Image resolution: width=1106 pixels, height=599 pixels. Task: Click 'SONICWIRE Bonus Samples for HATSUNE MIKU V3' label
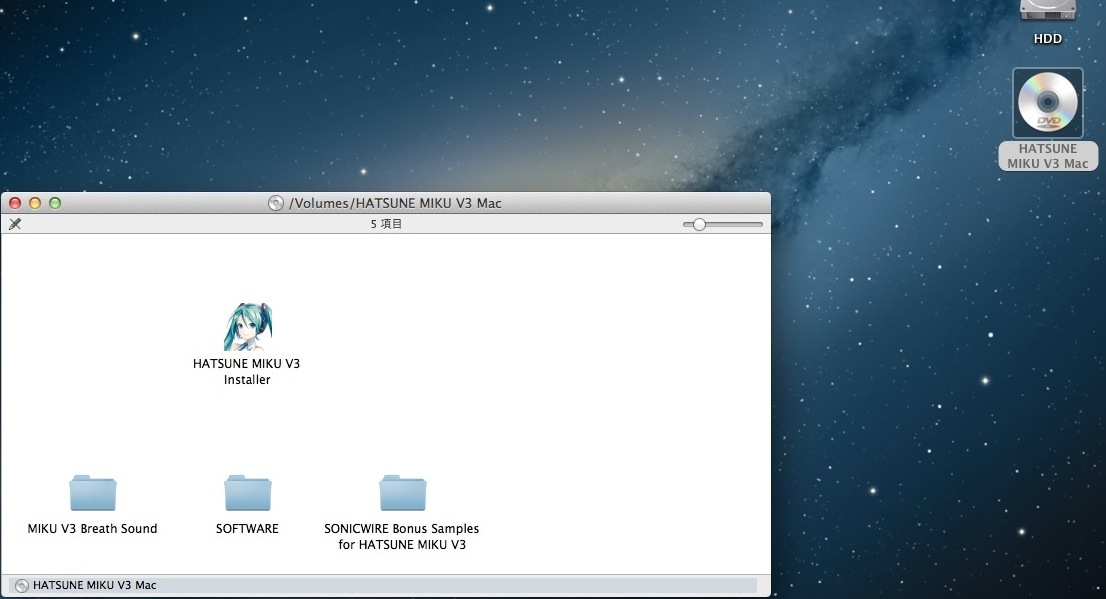click(x=402, y=536)
